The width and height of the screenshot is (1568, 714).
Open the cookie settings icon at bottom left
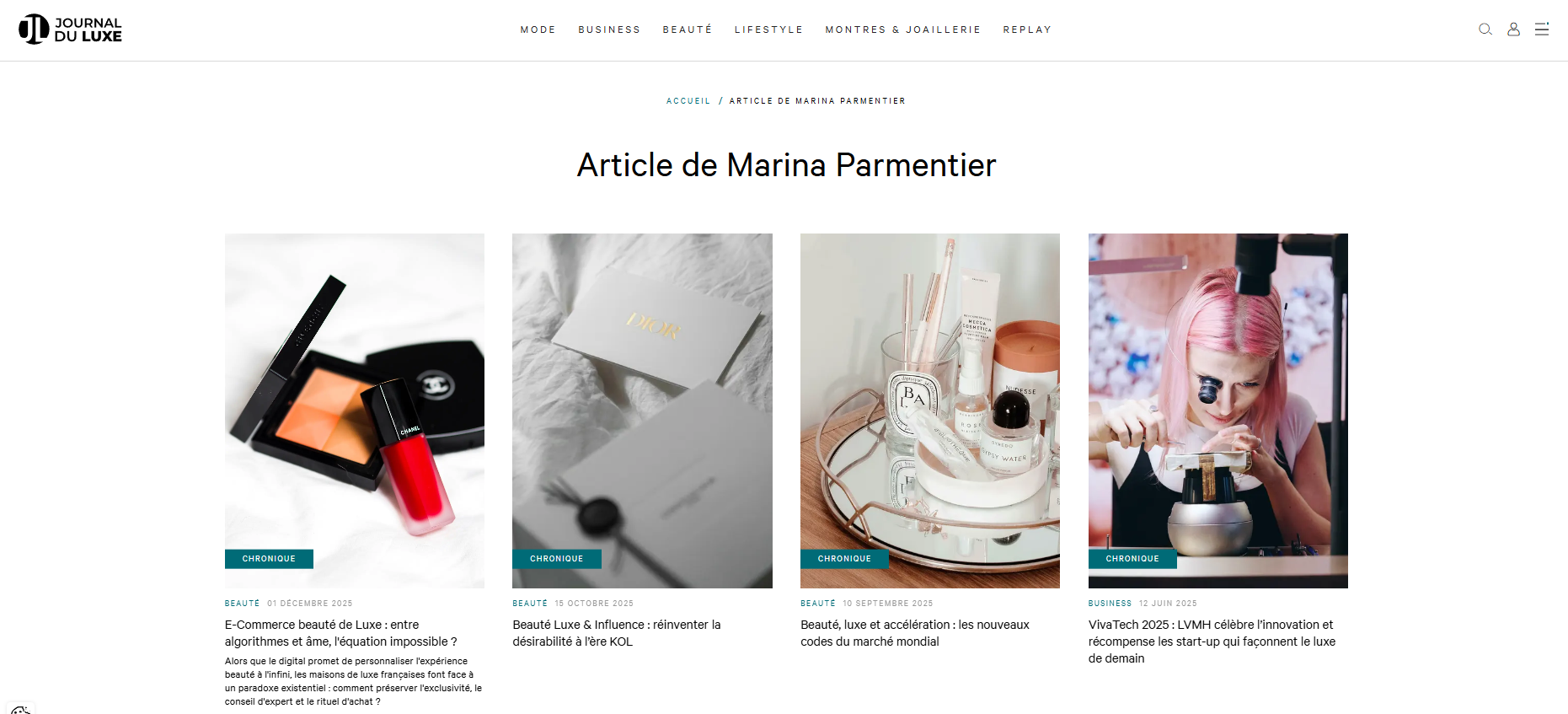tap(20, 709)
